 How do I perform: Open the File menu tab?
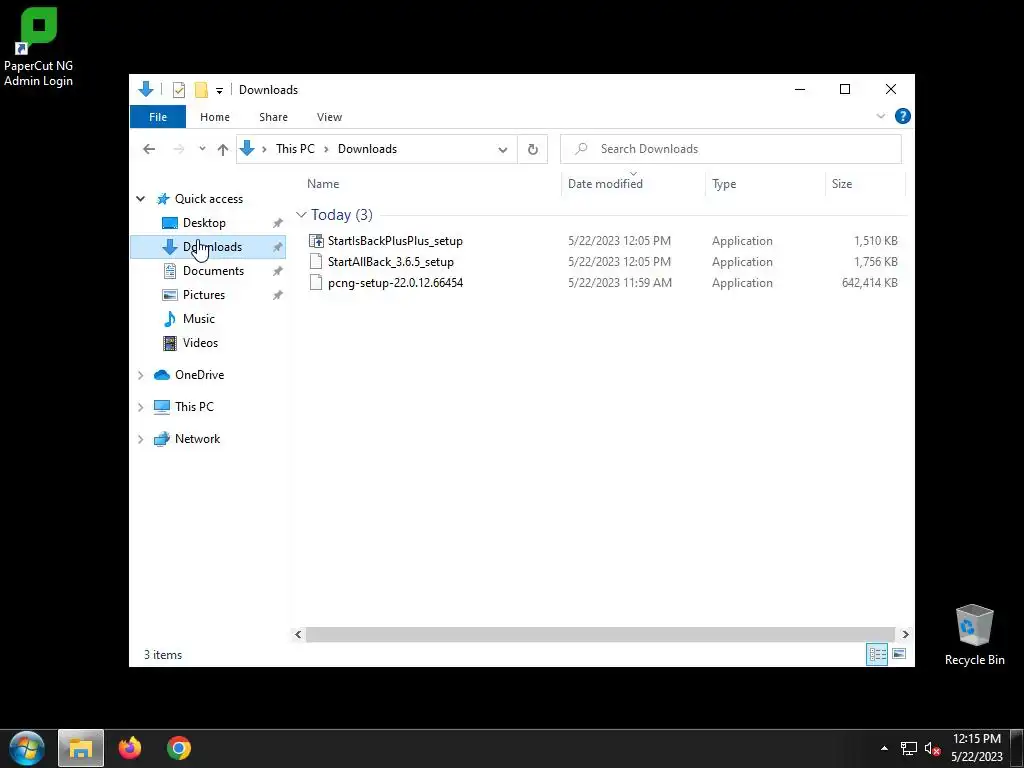158,117
